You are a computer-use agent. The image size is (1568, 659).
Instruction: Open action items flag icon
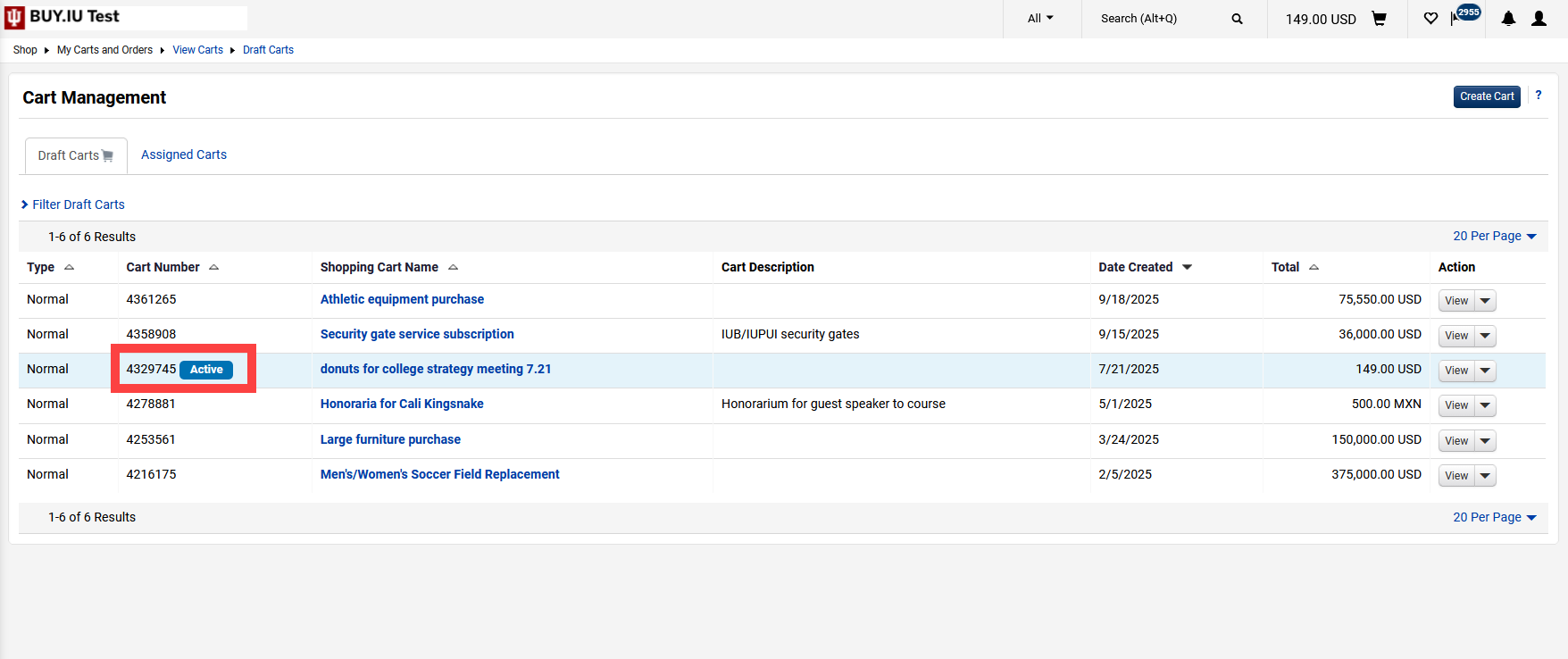click(1457, 19)
